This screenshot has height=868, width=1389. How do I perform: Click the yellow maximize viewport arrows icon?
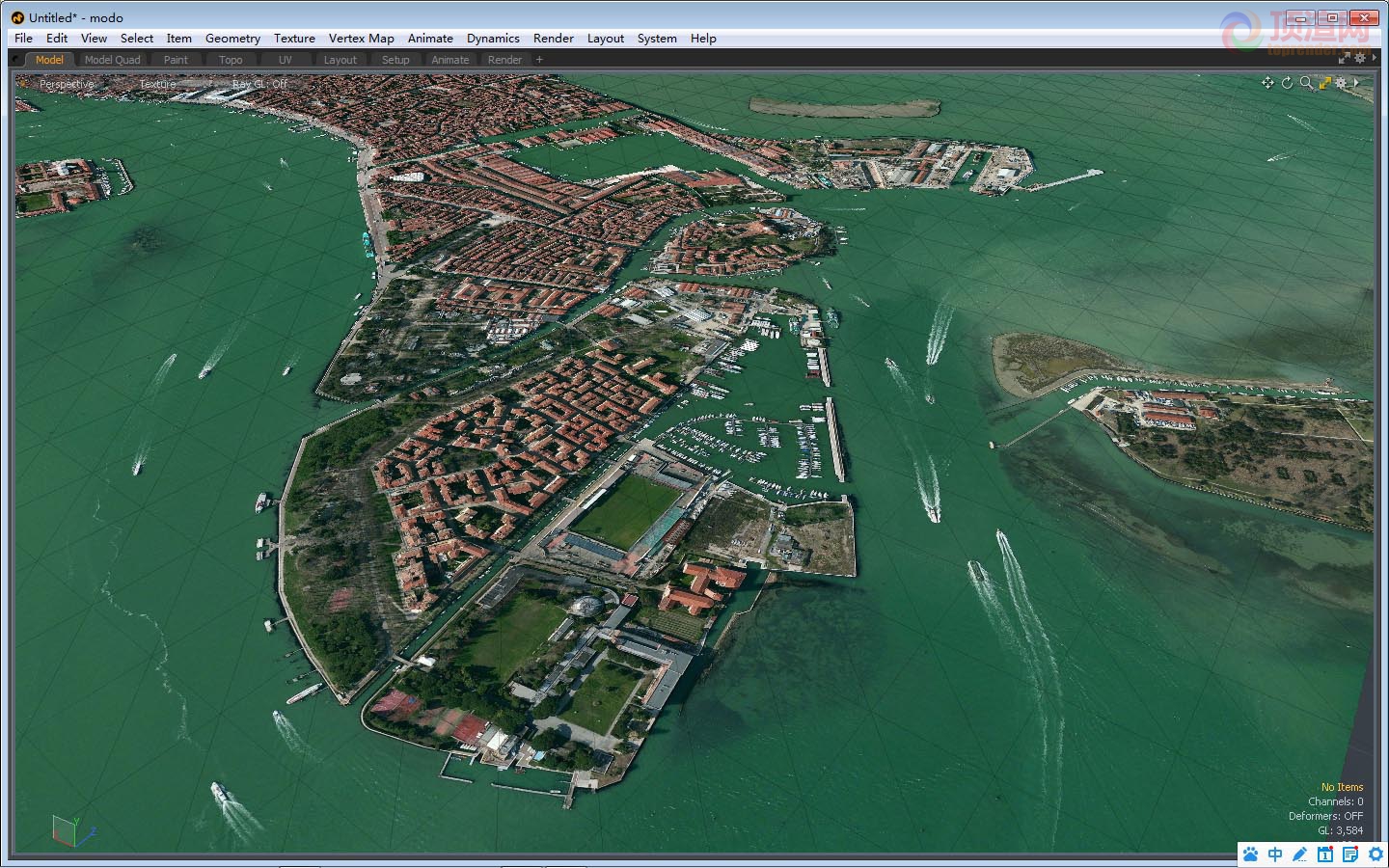coord(1324,83)
